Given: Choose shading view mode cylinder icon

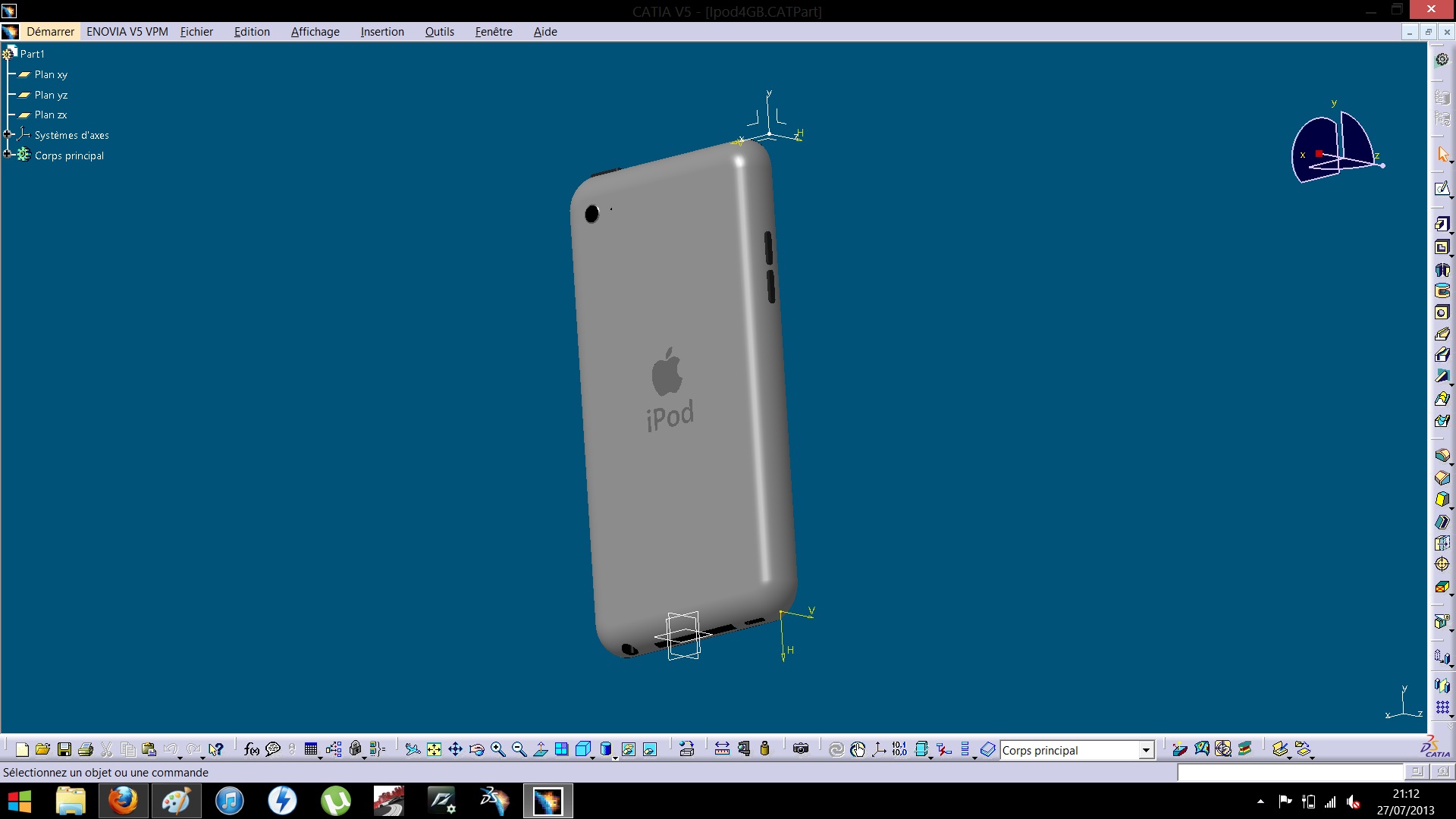Looking at the screenshot, I should pyautogui.click(x=605, y=750).
